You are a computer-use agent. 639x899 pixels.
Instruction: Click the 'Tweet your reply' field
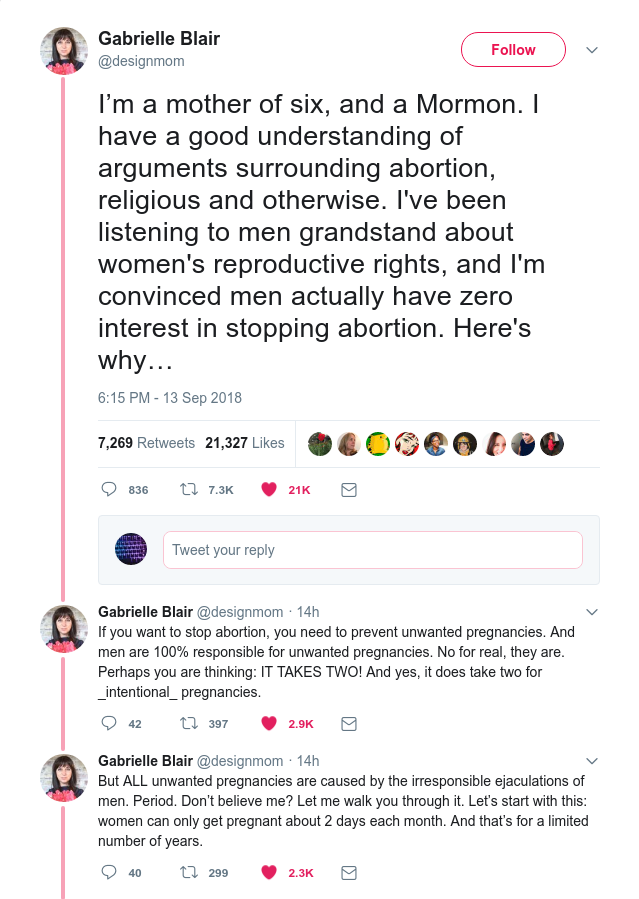[372, 550]
